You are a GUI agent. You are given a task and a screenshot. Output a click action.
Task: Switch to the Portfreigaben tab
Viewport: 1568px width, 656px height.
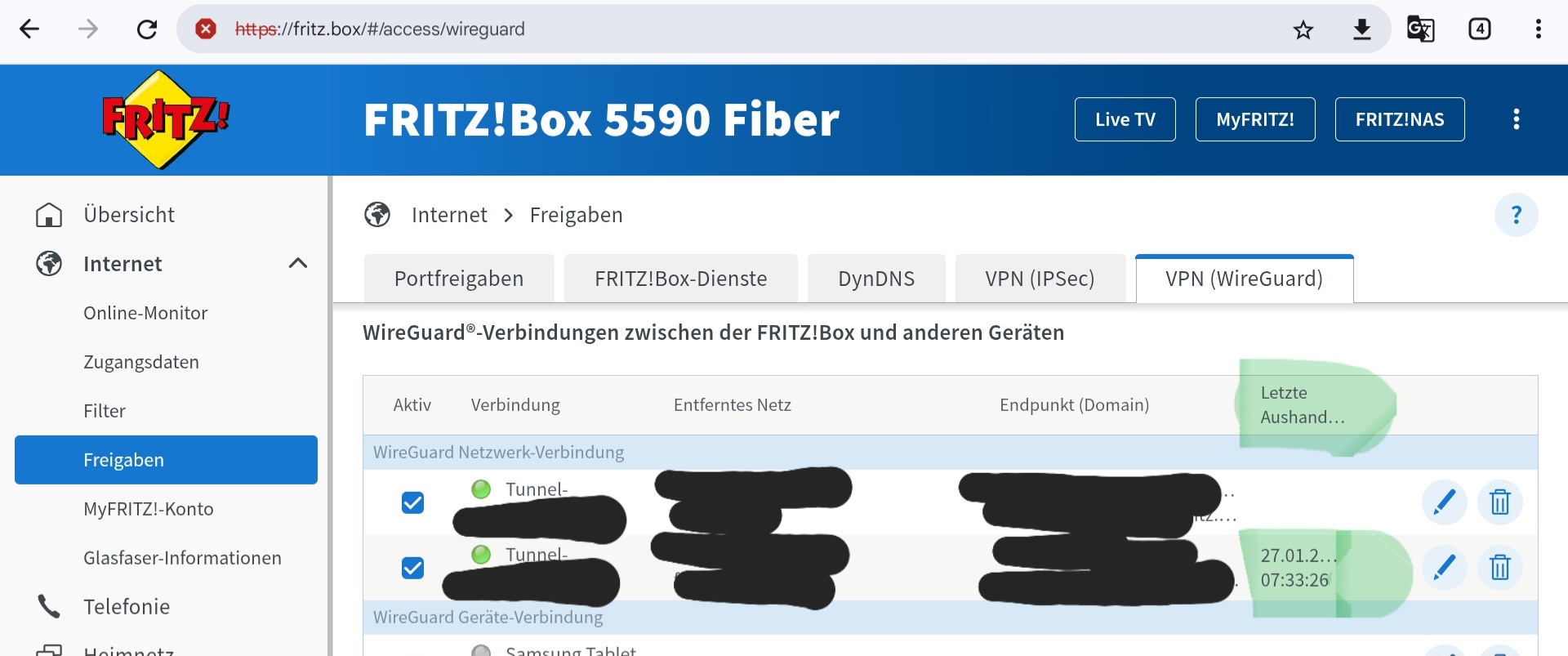tap(459, 279)
